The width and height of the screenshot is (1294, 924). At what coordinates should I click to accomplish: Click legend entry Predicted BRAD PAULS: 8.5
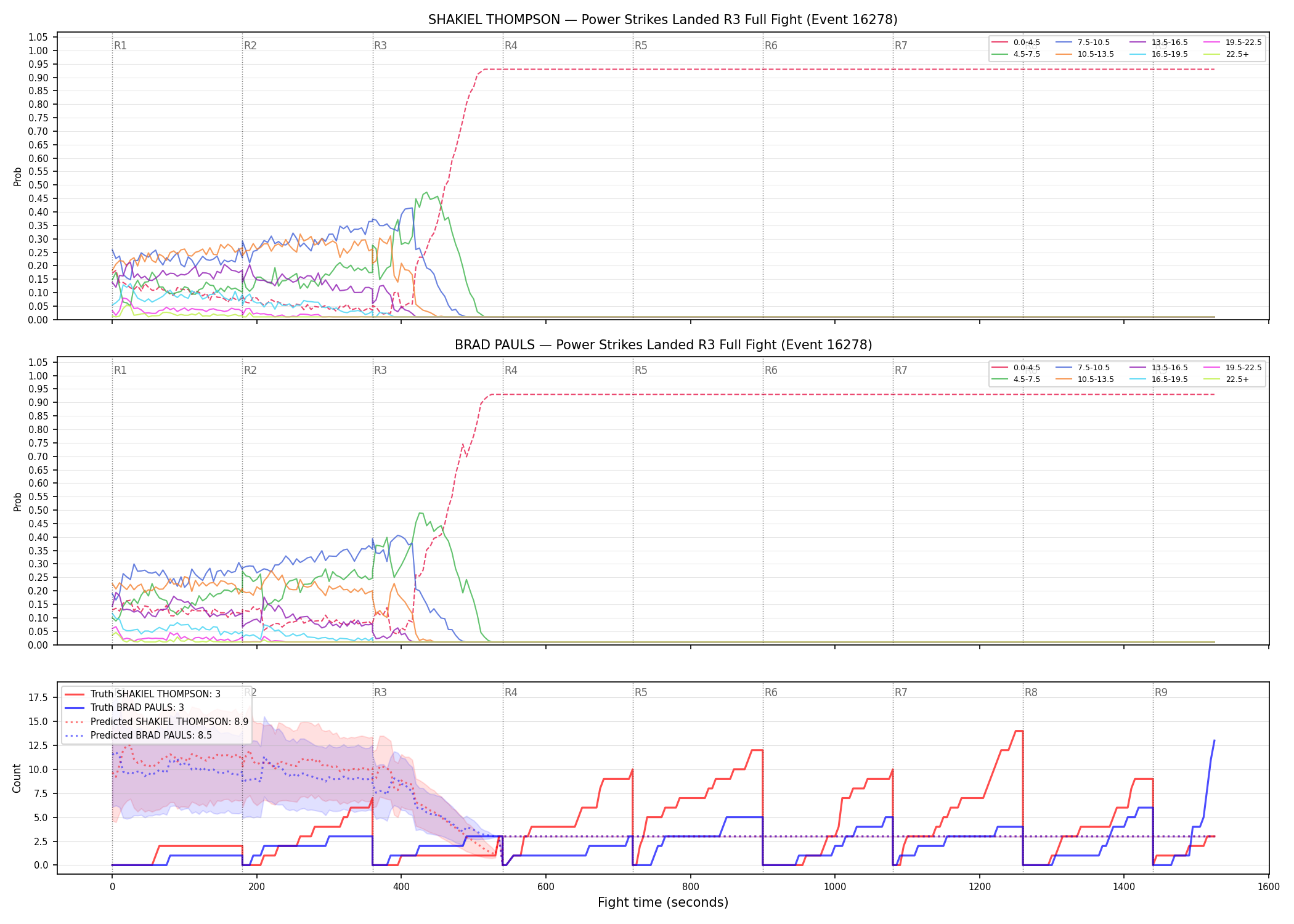point(138,736)
